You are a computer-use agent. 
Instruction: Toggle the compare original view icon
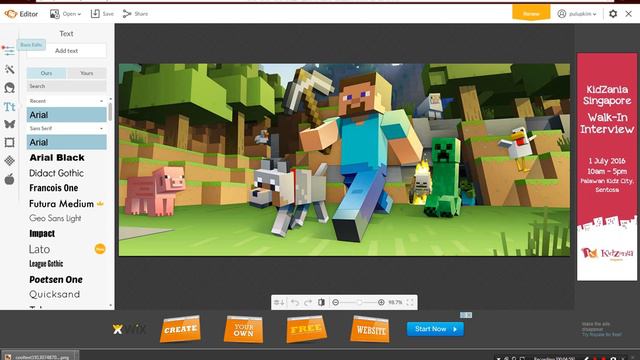(322, 302)
